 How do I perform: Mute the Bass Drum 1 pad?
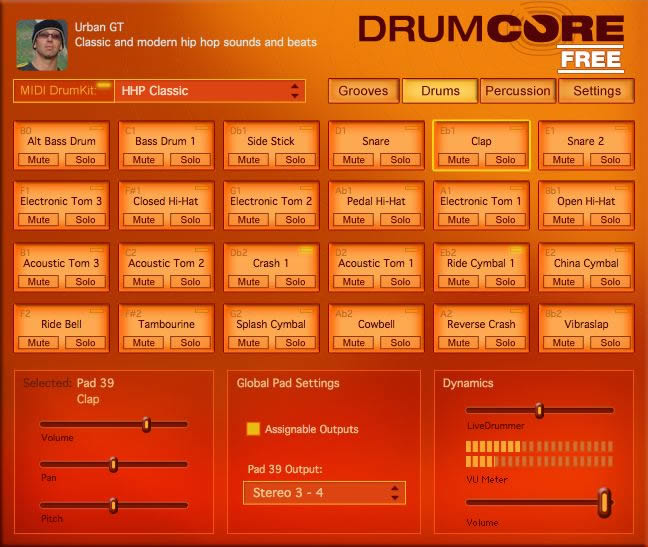(143, 160)
